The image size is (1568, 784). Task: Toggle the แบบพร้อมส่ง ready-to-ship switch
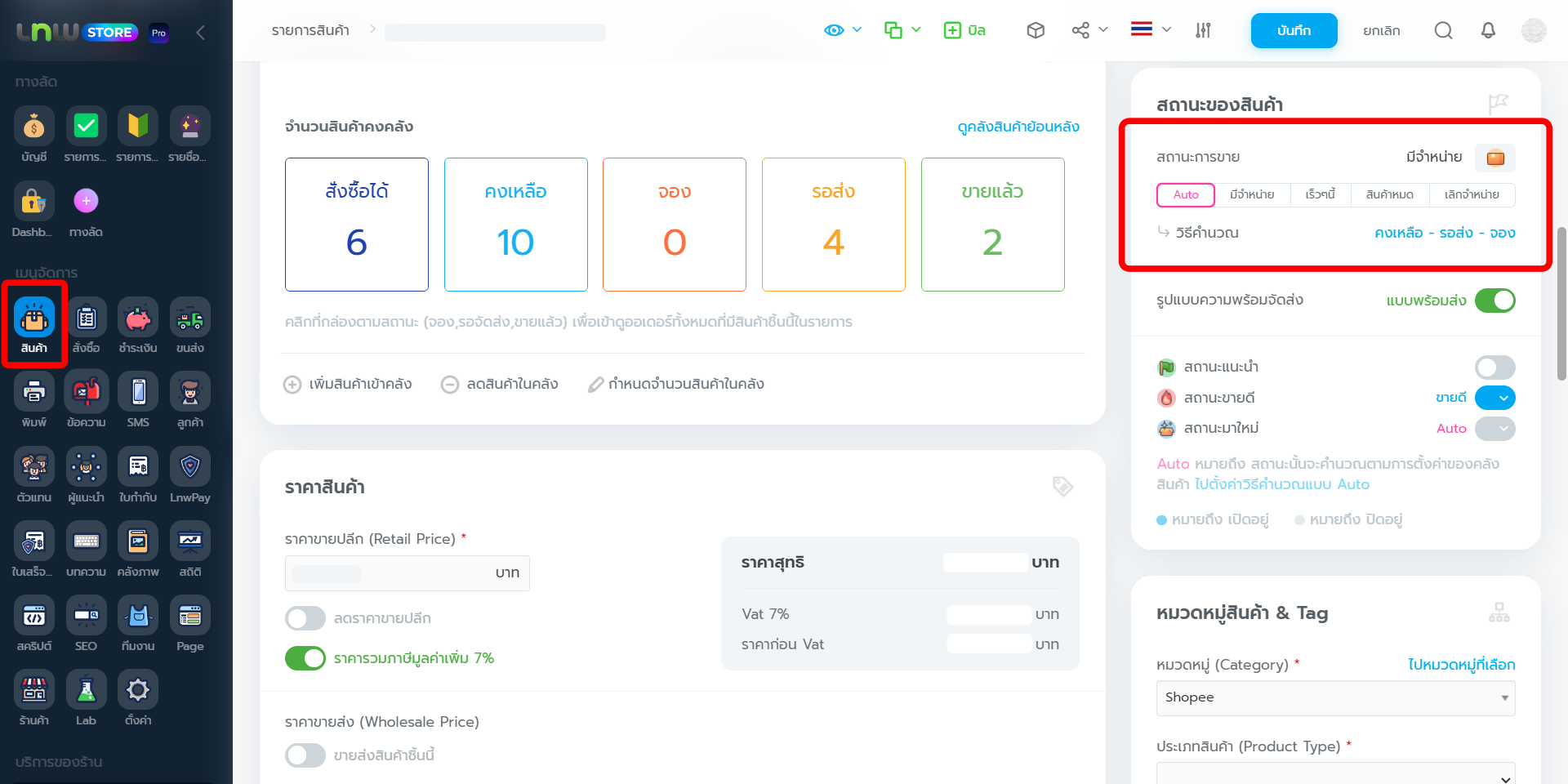coord(1494,301)
